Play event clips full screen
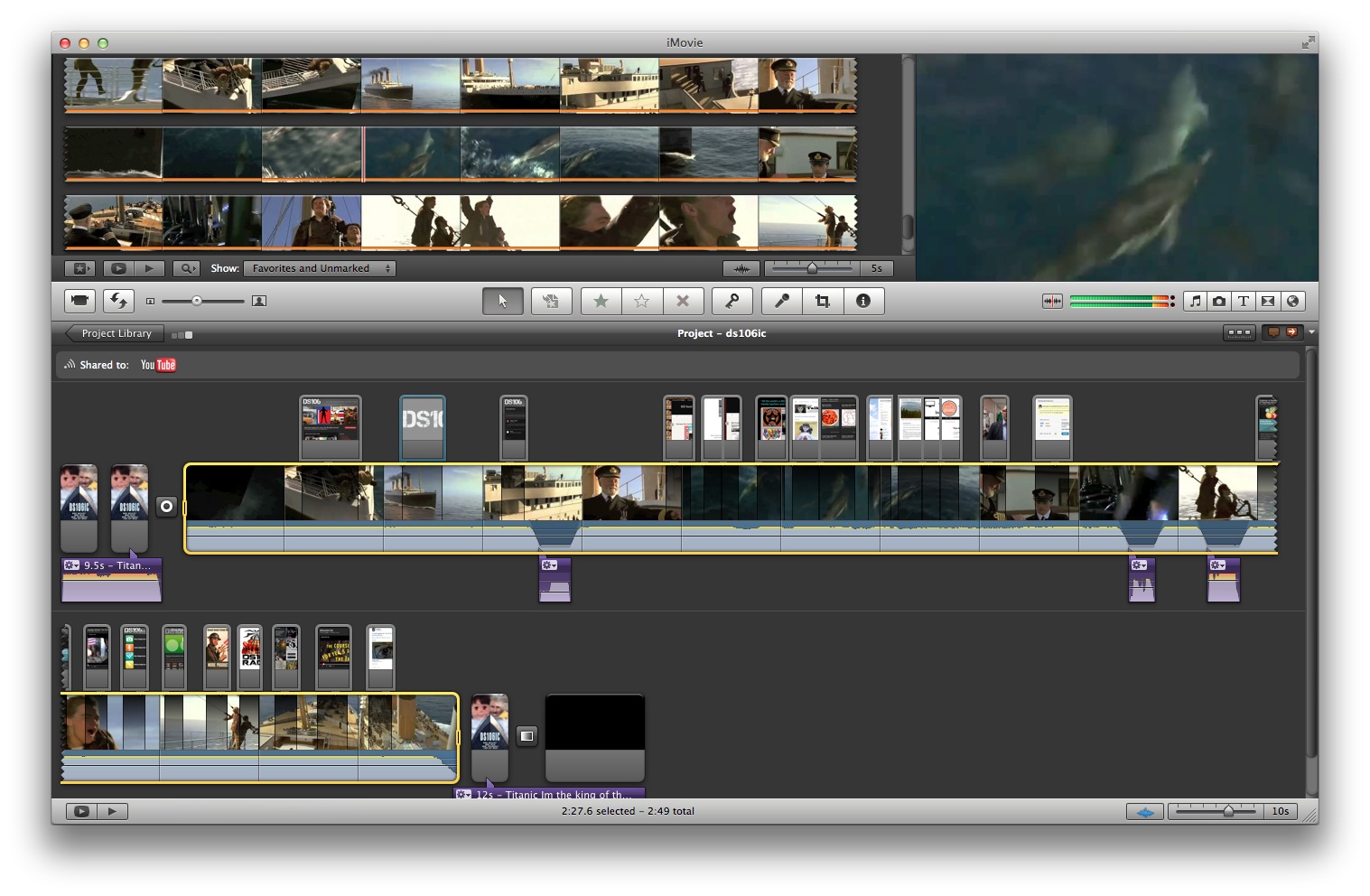The image size is (1370, 896). click(x=118, y=268)
